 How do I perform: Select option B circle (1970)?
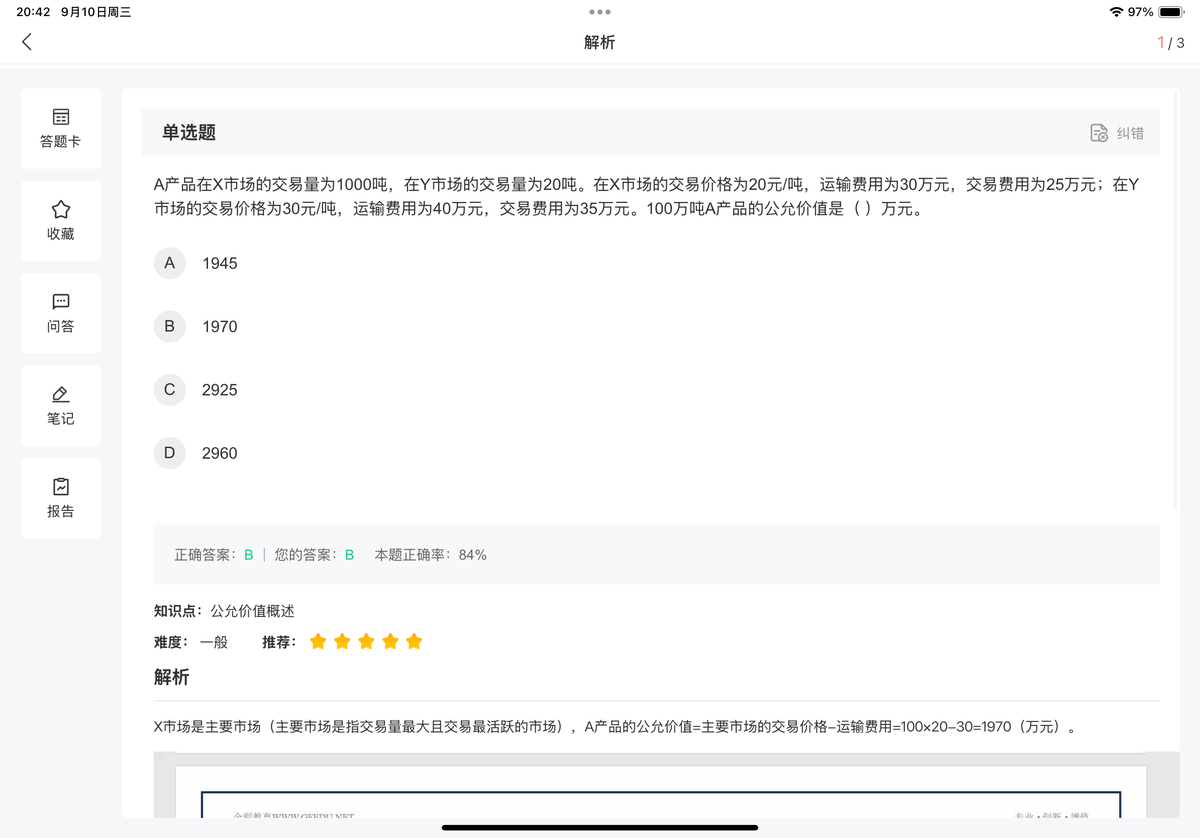coord(170,326)
